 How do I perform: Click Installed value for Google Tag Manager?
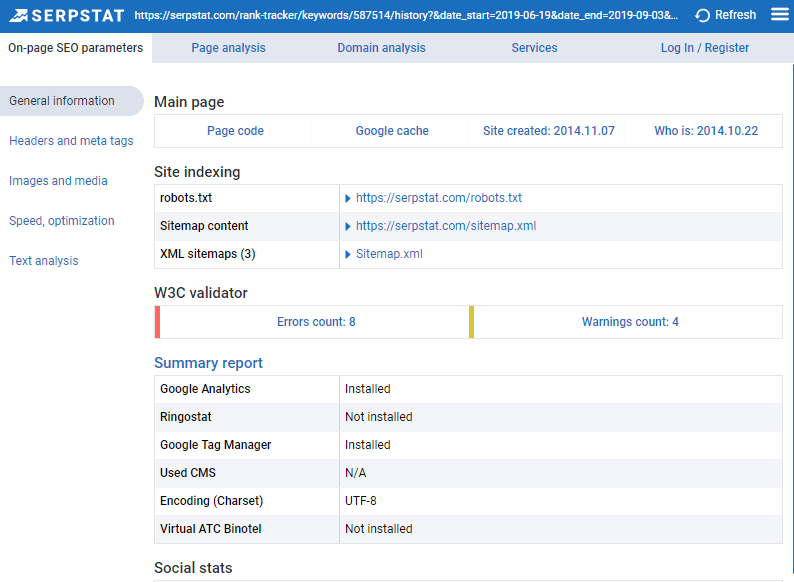[x=368, y=445]
